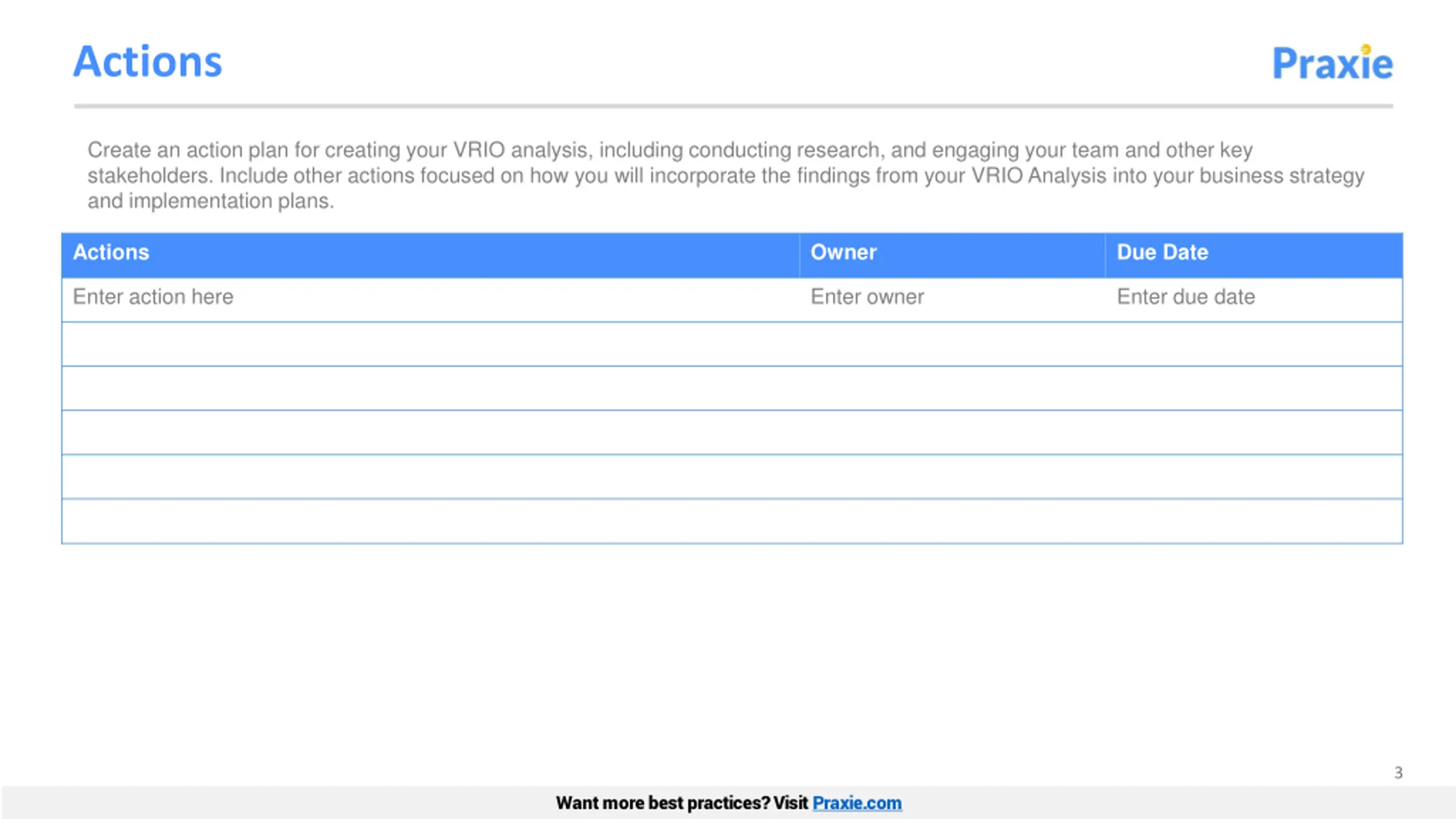
Task: Select the fifth row's Due Date cell
Action: click(1254, 477)
